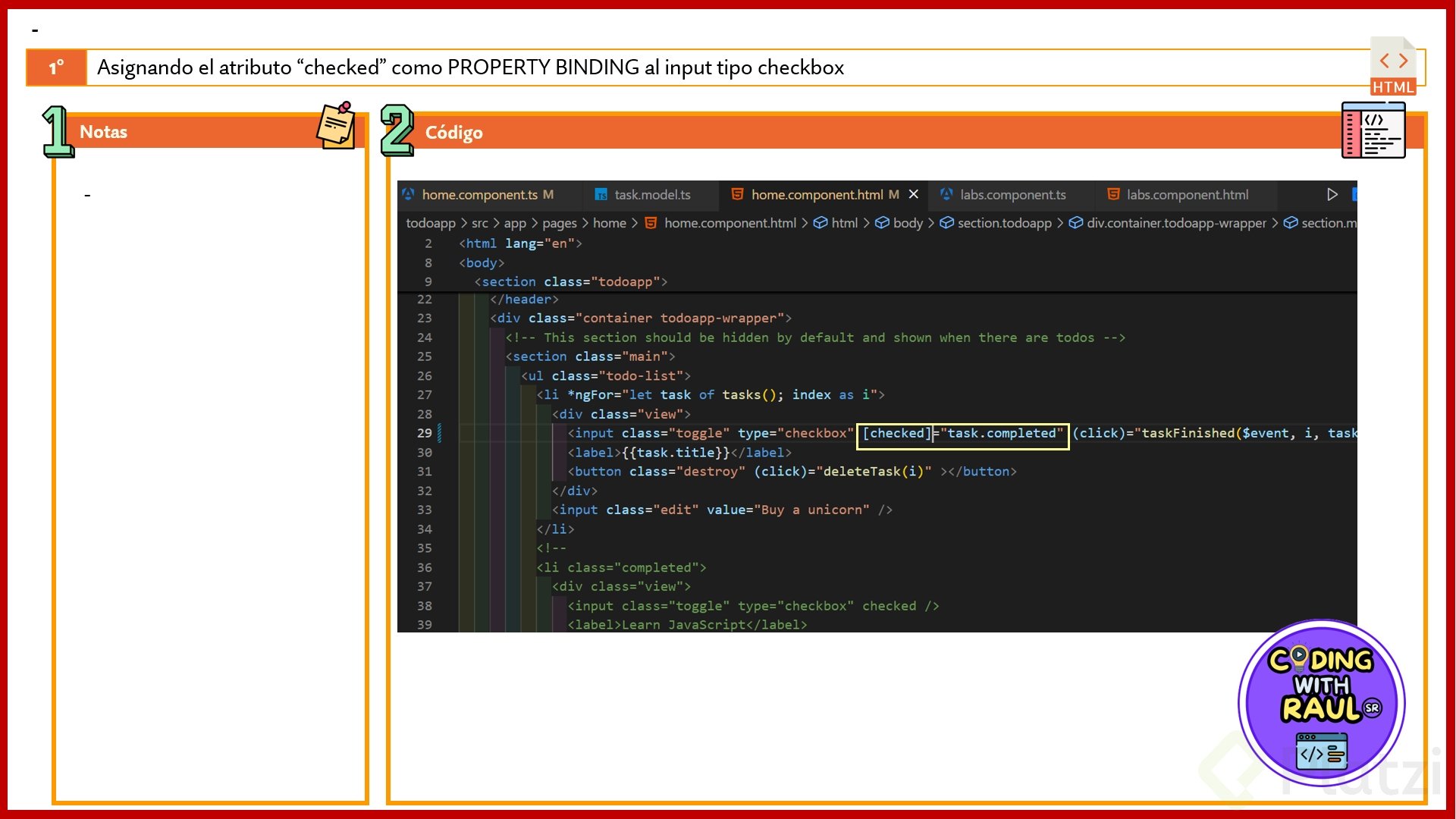Click the 'div.container.todoapp-wrapper' breadcrumb item
Viewport: 1456px width, 819px height.
click(x=1176, y=223)
